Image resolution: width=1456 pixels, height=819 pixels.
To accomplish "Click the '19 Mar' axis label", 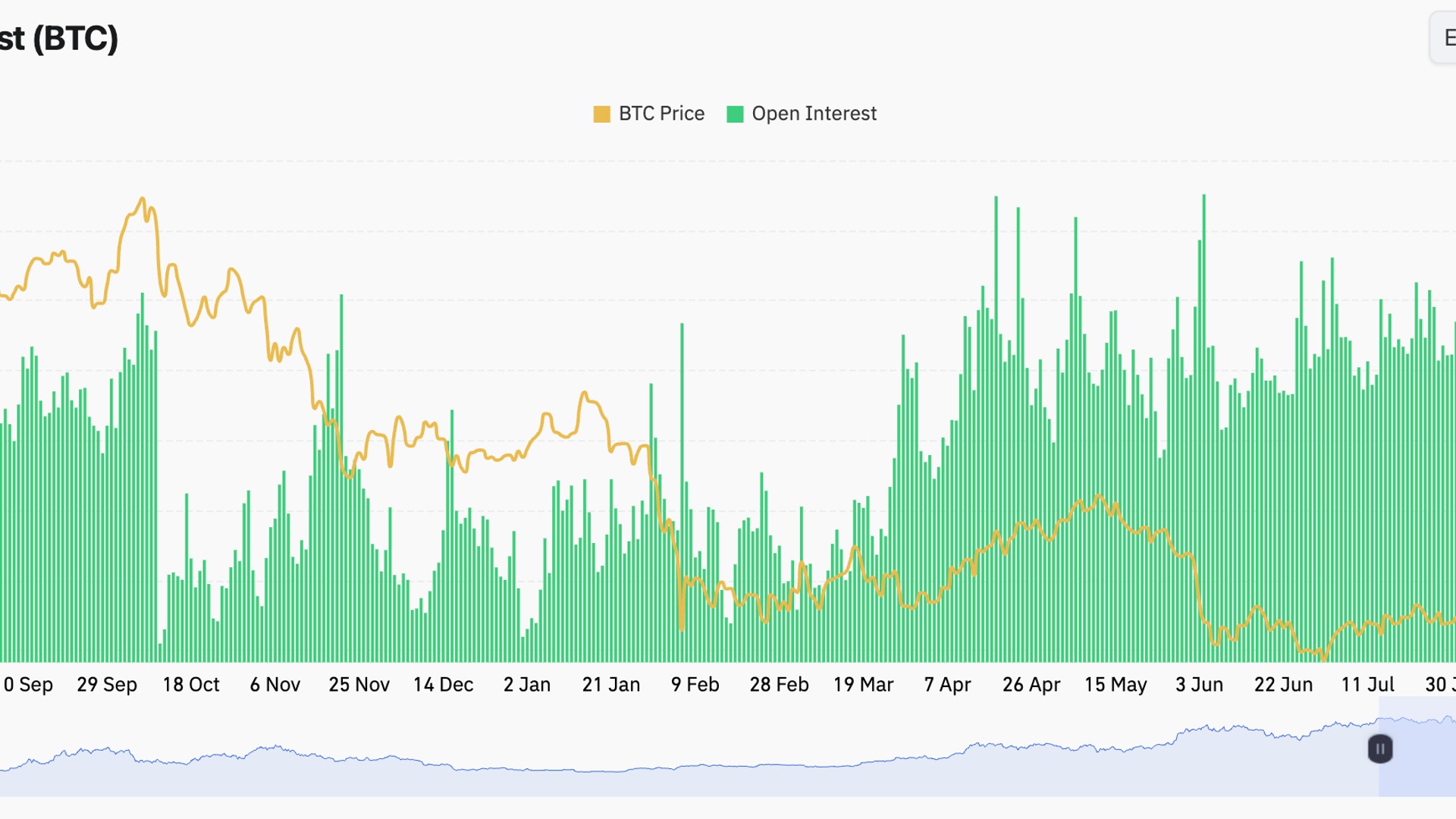I will (864, 685).
